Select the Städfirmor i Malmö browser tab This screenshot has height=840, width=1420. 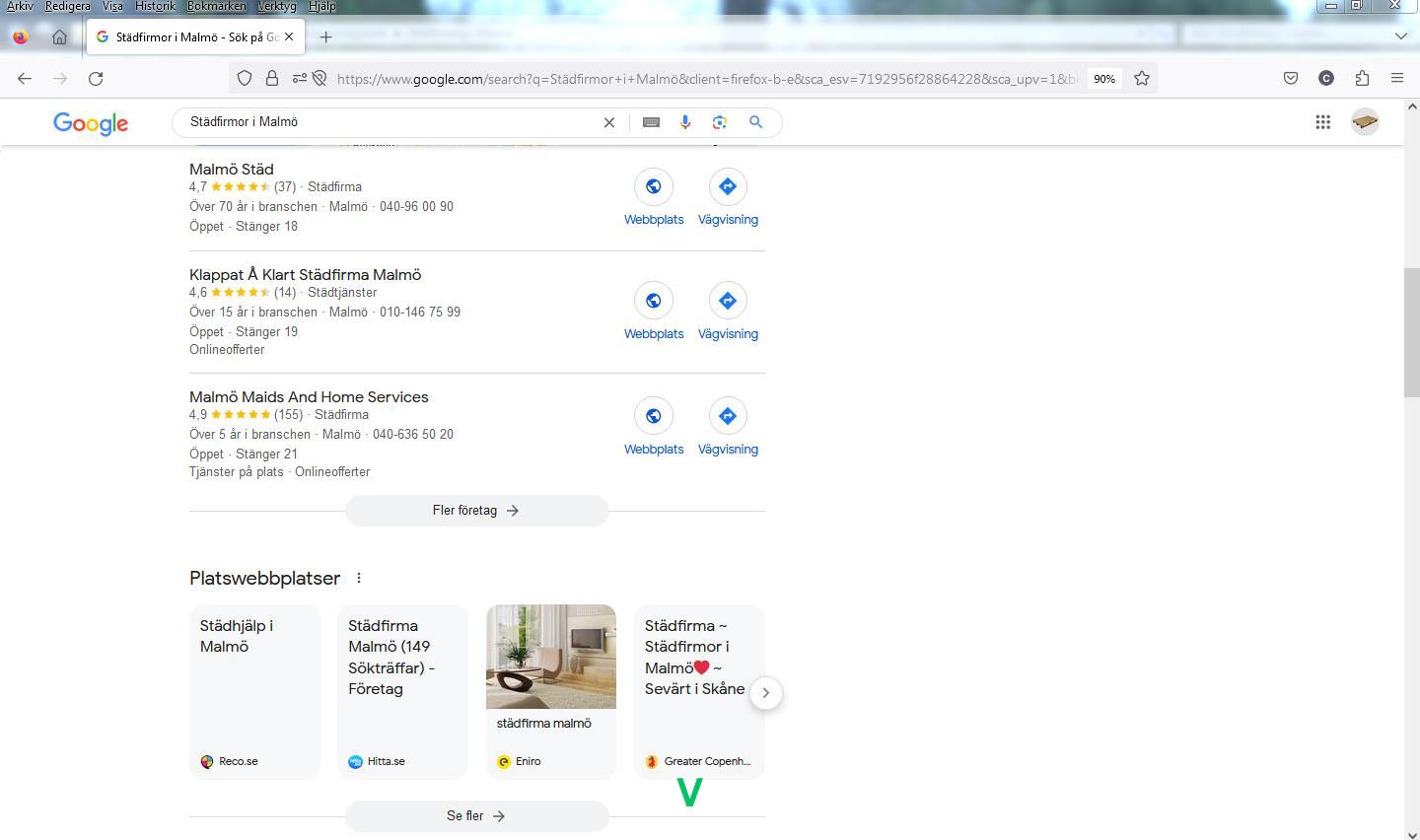tap(195, 37)
